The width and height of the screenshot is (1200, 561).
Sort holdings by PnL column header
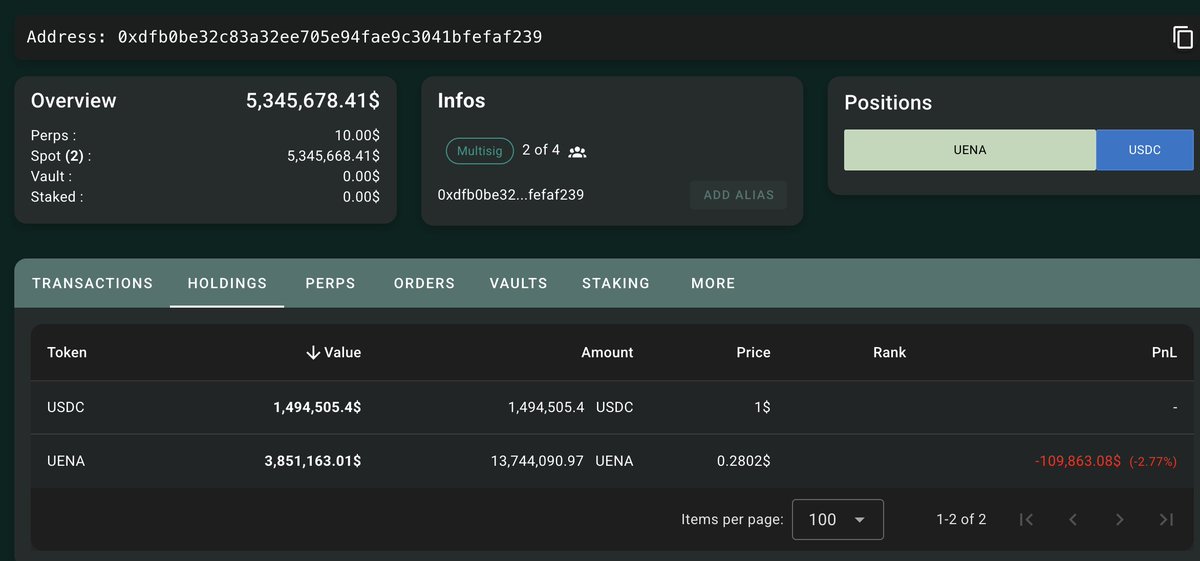1164,352
